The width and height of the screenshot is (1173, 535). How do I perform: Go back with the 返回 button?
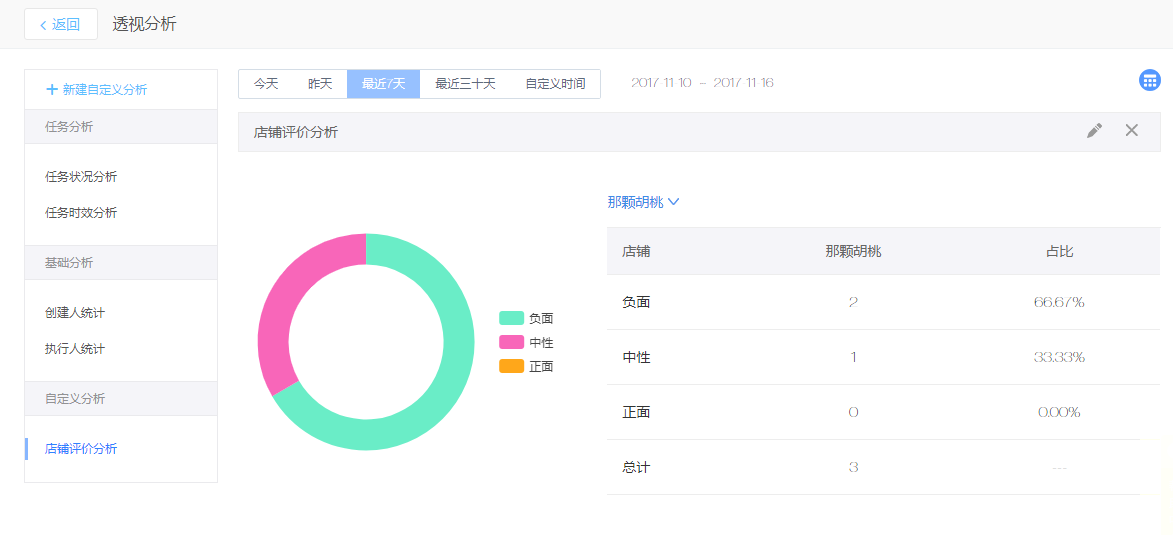pos(61,24)
